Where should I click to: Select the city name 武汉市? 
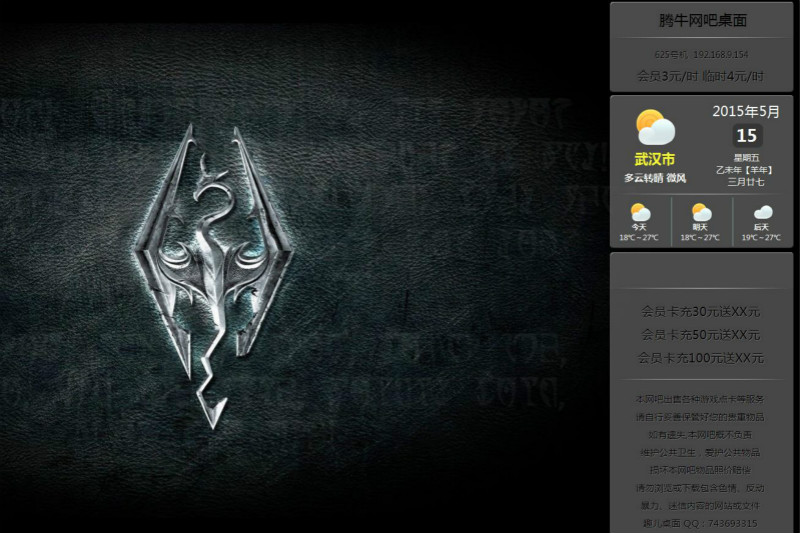pos(655,159)
